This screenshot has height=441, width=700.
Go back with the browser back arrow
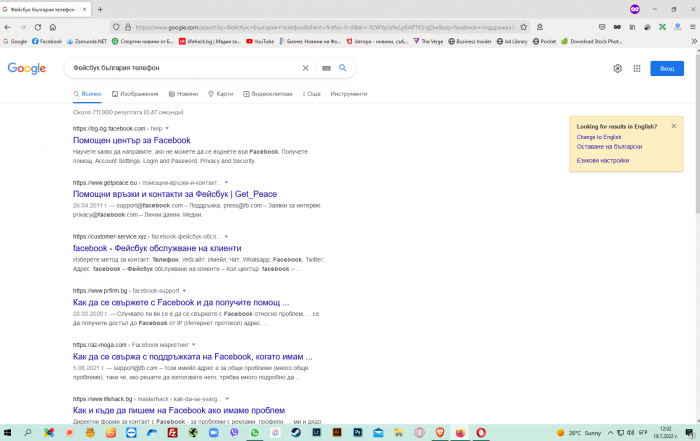(8, 27)
